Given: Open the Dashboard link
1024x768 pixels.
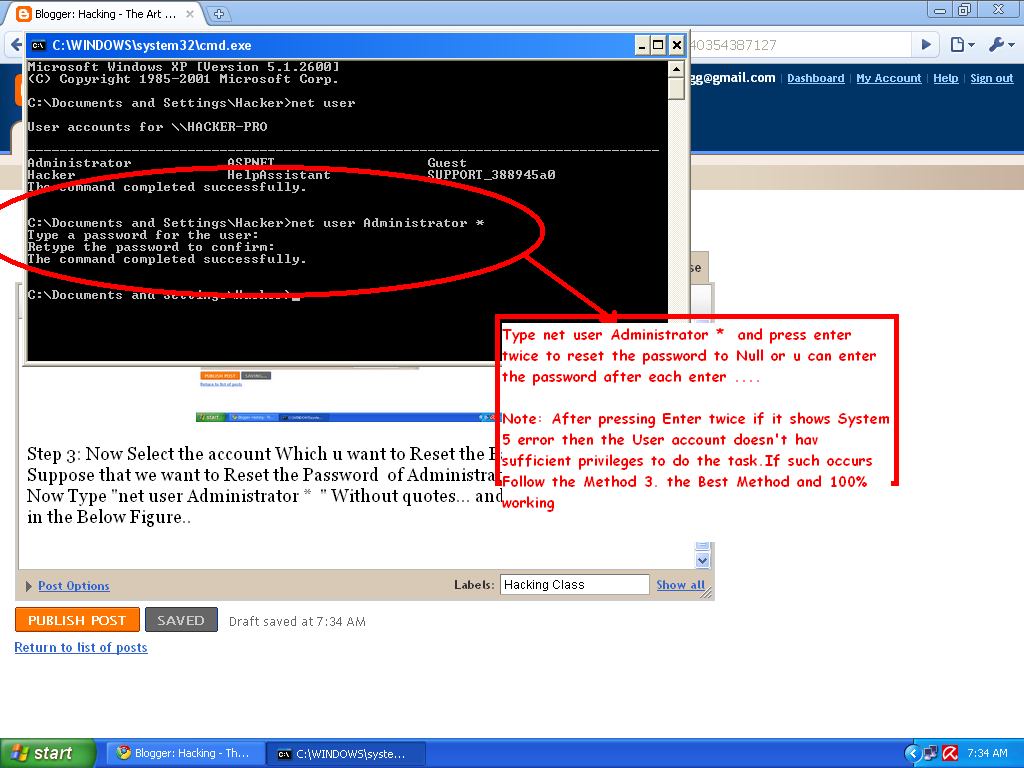Looking at the screenshot, I should (x=816, y=78).
